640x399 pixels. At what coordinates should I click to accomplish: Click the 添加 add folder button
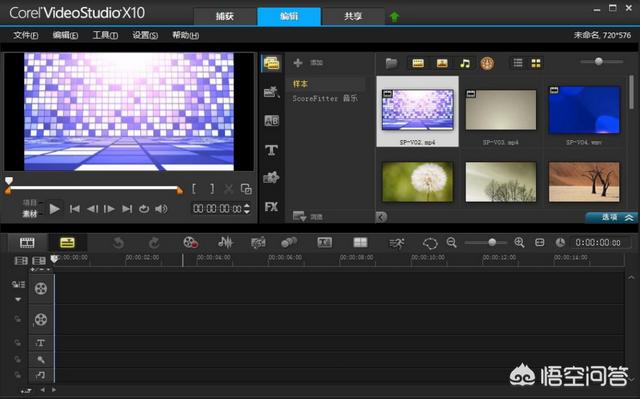308,63
